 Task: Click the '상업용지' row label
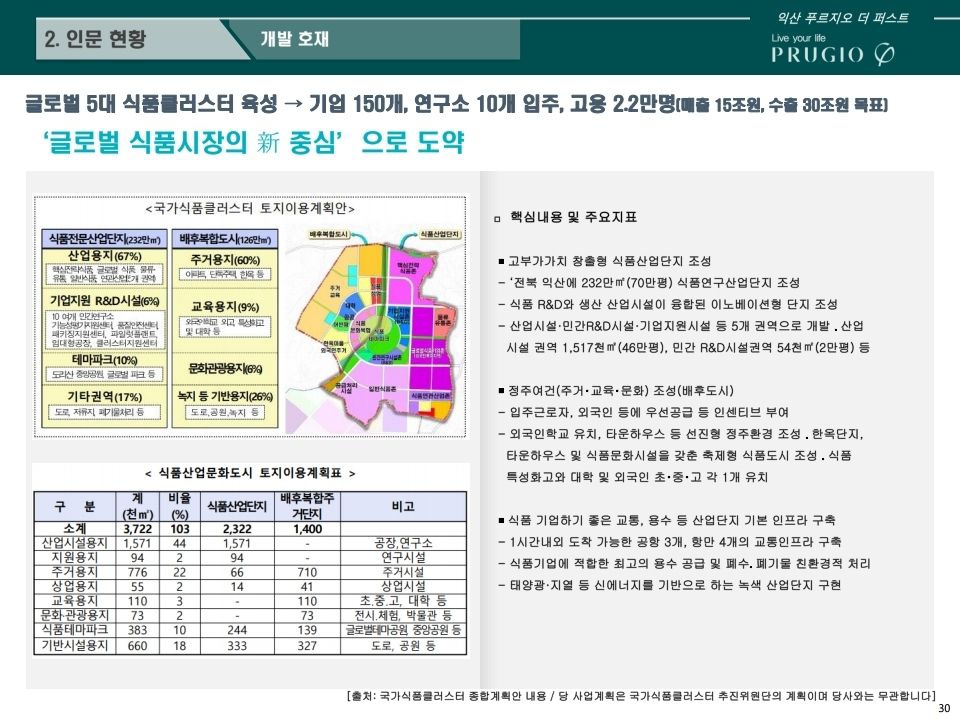click(75, 587)
